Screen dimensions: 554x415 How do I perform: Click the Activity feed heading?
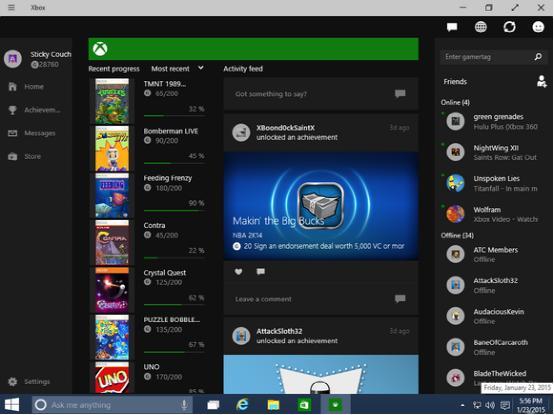click(243, 69)
